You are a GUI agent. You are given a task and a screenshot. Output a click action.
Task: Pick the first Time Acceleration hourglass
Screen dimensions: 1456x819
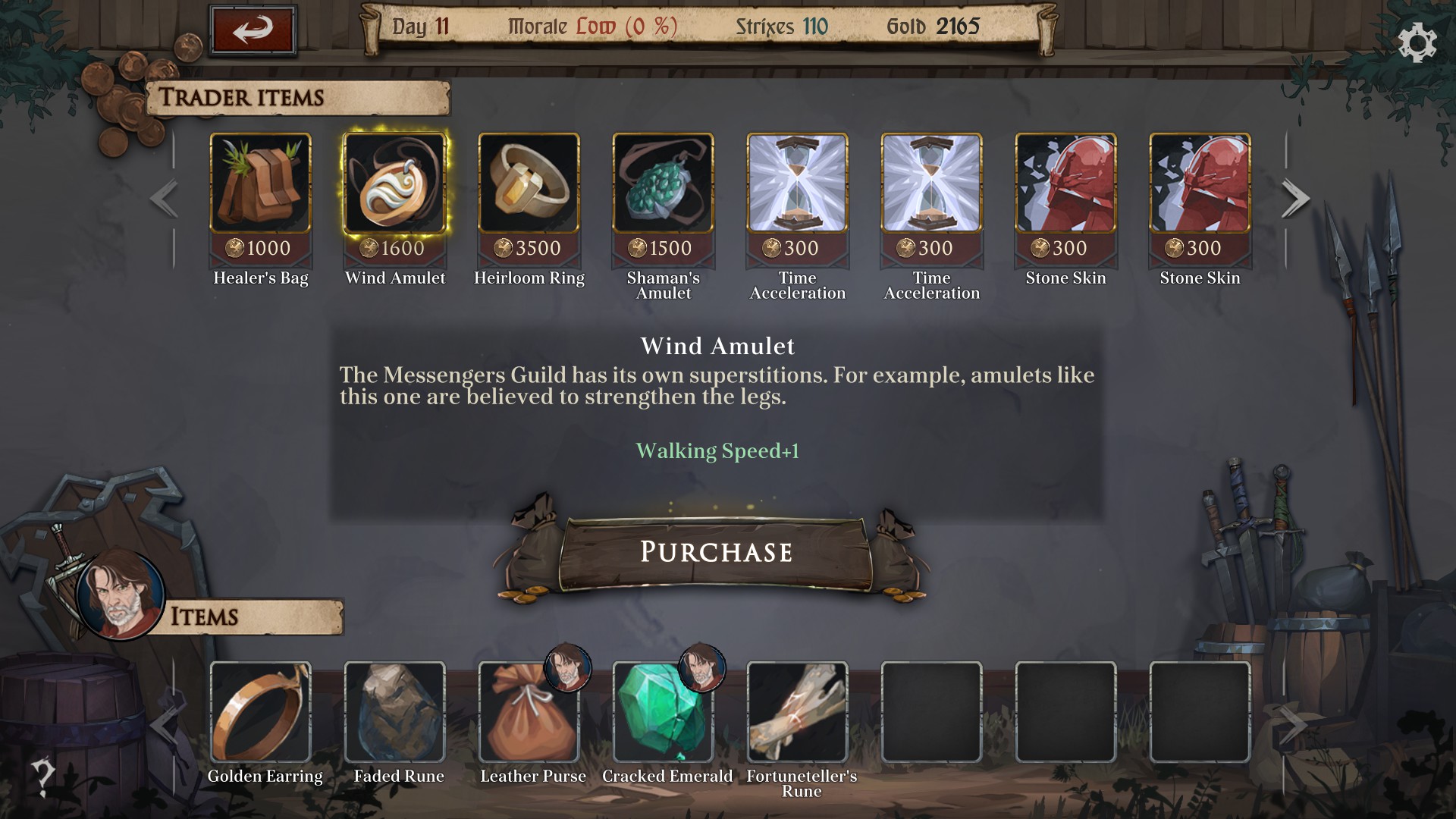(797, 184)
